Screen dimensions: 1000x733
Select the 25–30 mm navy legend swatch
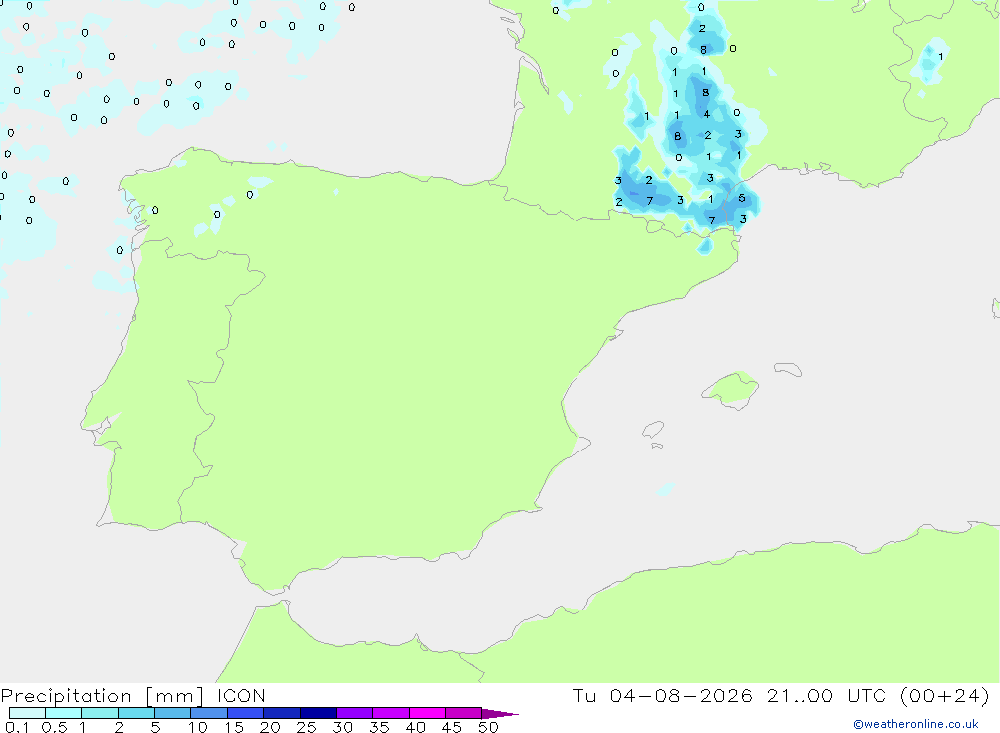pyautogui.click(x=318, y=713)
